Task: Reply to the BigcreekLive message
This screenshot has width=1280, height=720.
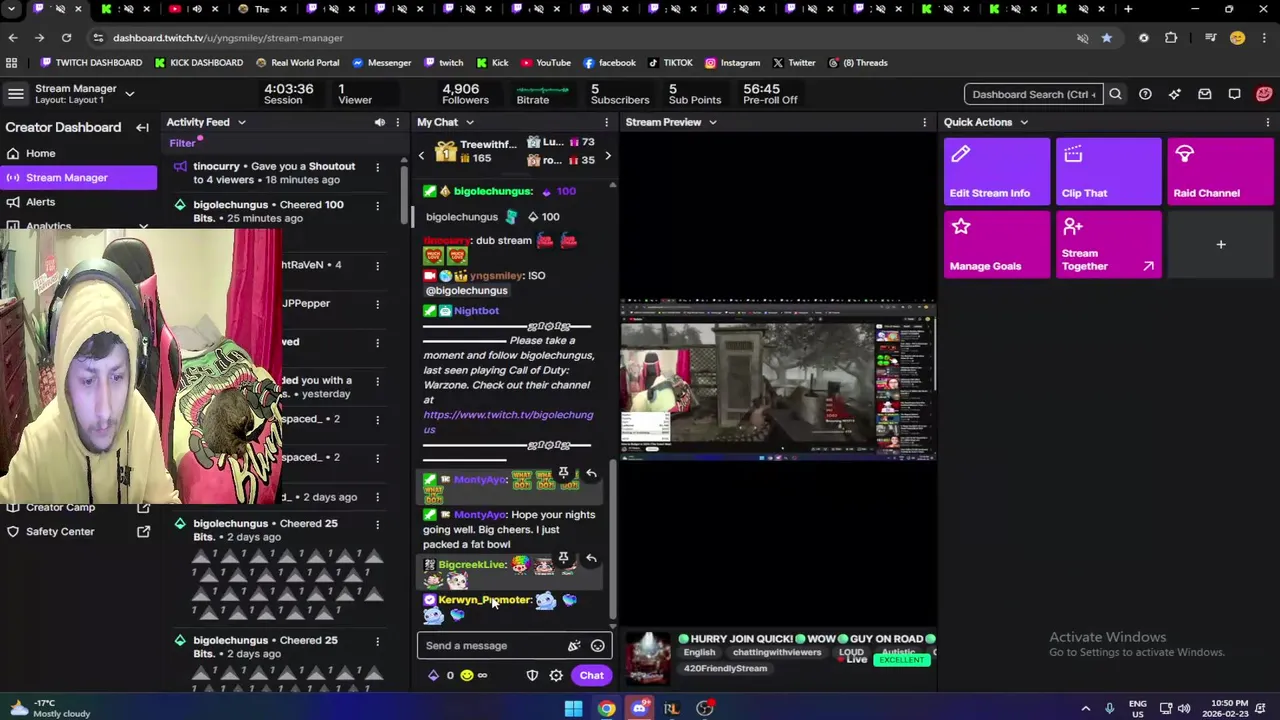Action: 591,558
